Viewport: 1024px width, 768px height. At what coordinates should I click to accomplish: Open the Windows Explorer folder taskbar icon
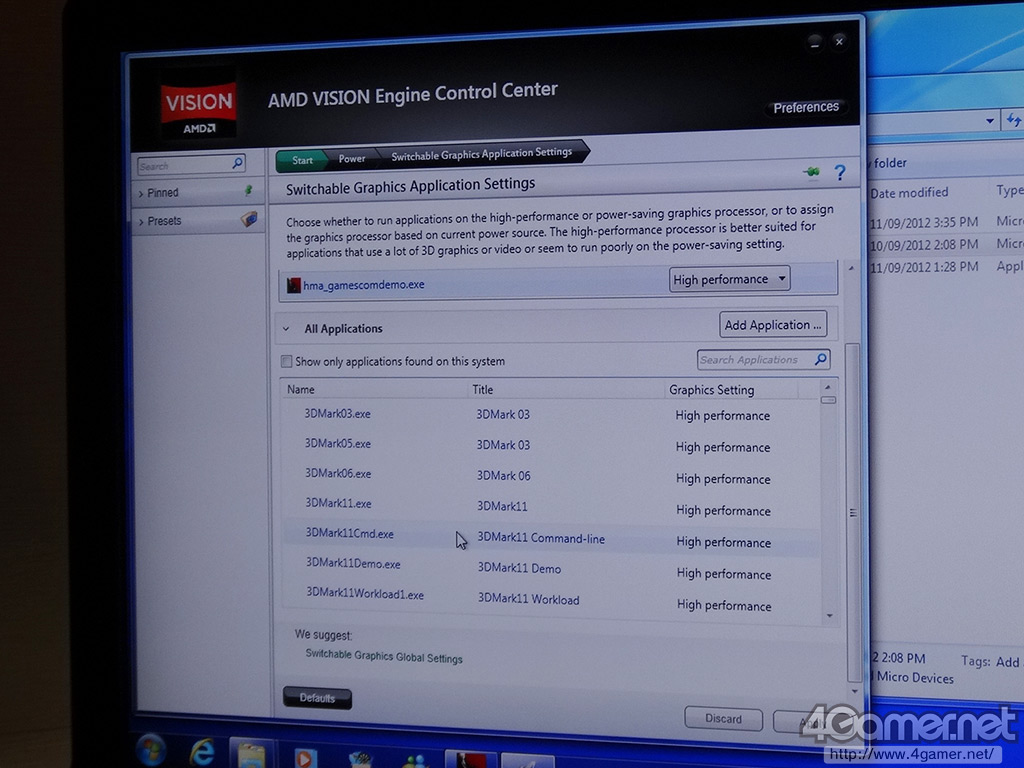point(251,754)
